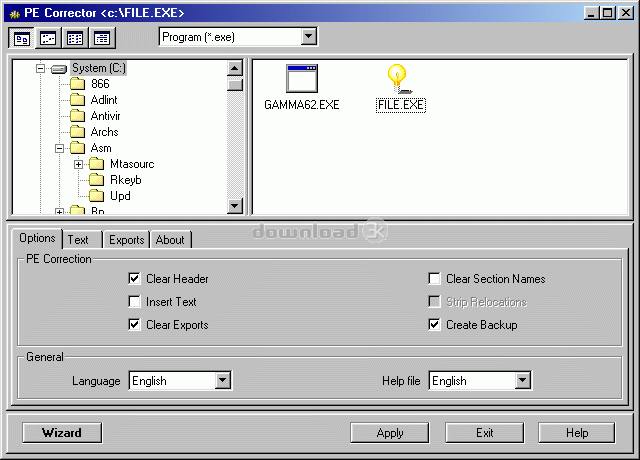Click the Antivir folder icon

[77, 116]
